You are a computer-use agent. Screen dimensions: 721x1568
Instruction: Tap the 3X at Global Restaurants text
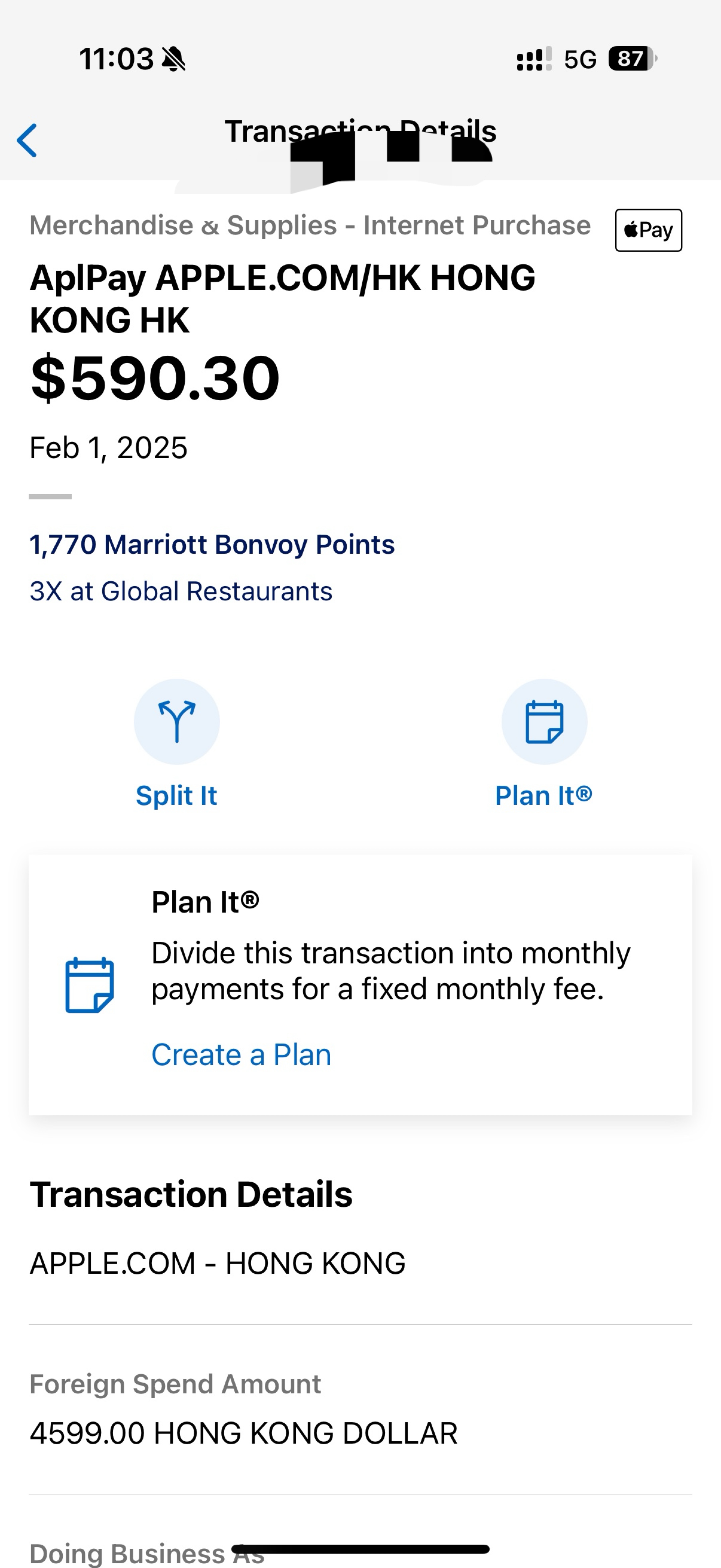tap(181, 591)
